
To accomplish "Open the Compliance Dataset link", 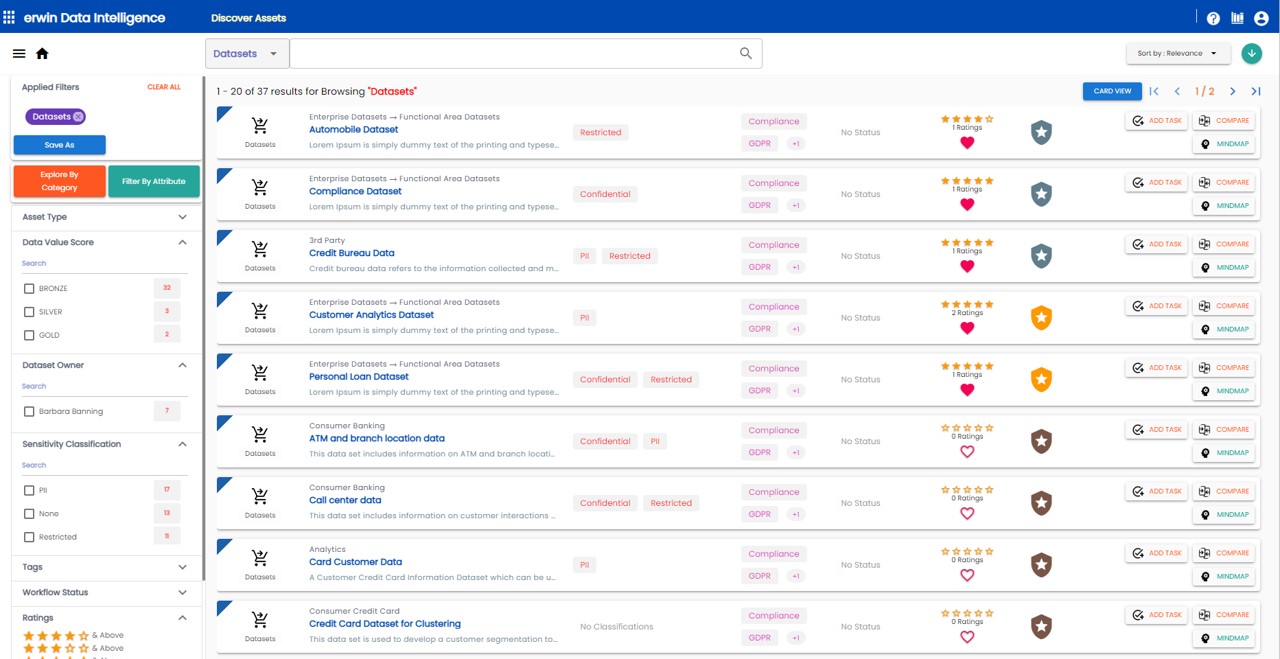I will click(354, 191).
